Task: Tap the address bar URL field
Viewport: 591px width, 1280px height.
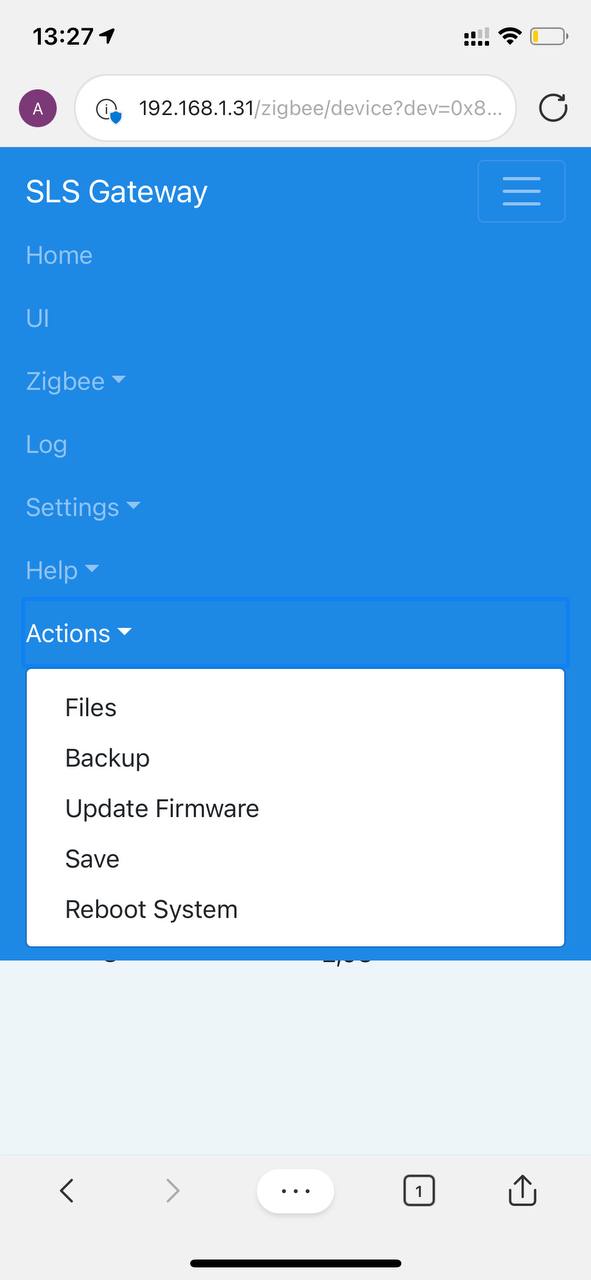Action: click(296, 108)
